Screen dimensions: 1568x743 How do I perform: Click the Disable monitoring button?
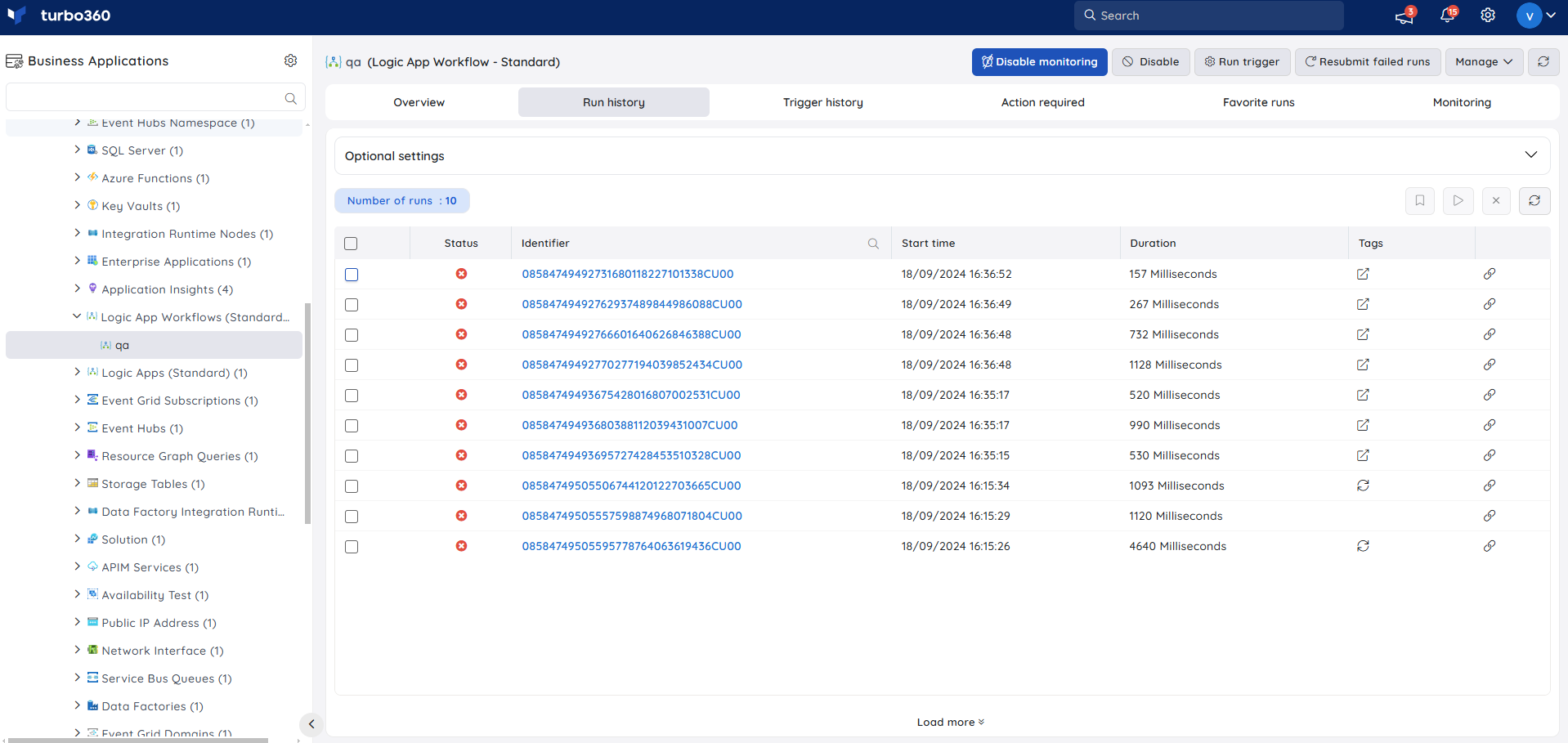point(1040,61)
